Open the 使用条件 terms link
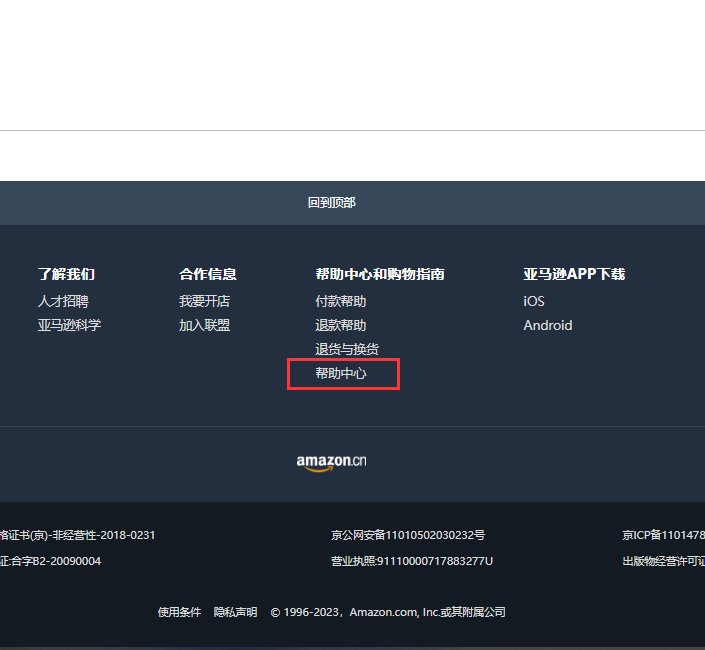This screenshot has width=705, height=650. (x=179, y=612)
